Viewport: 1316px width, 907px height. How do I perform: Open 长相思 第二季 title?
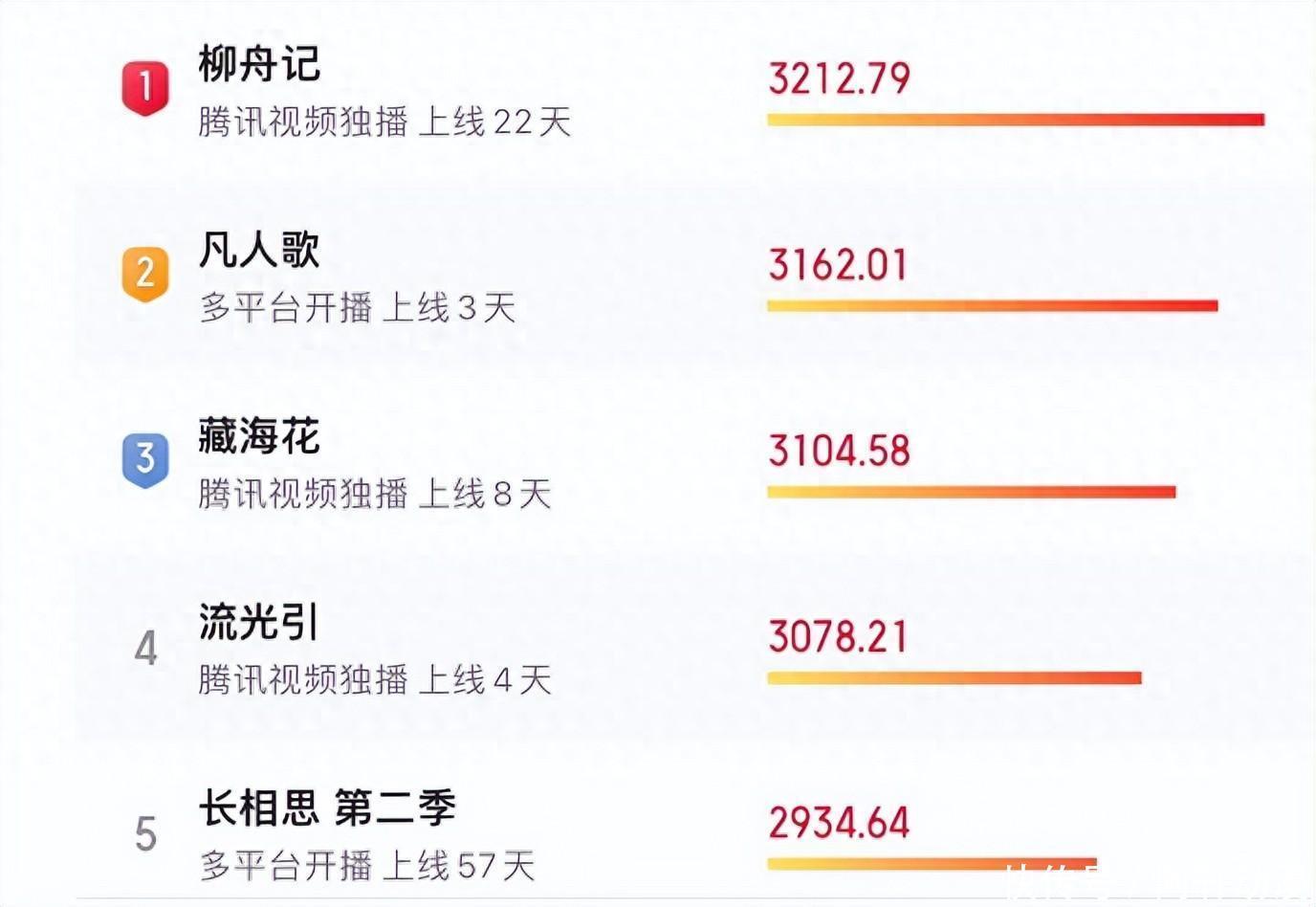tap(327, 808)
